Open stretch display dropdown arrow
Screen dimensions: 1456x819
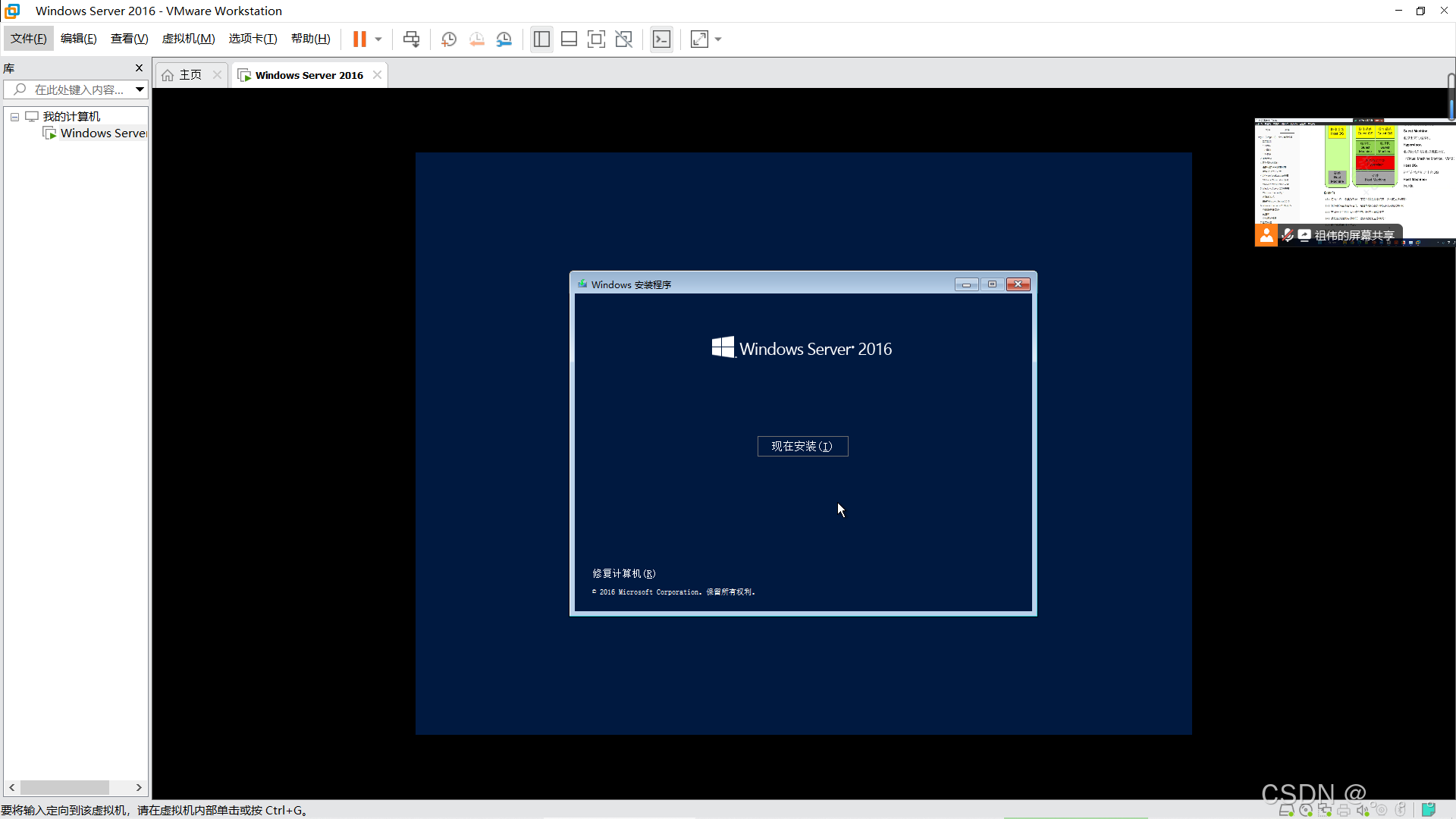(718, 39)
